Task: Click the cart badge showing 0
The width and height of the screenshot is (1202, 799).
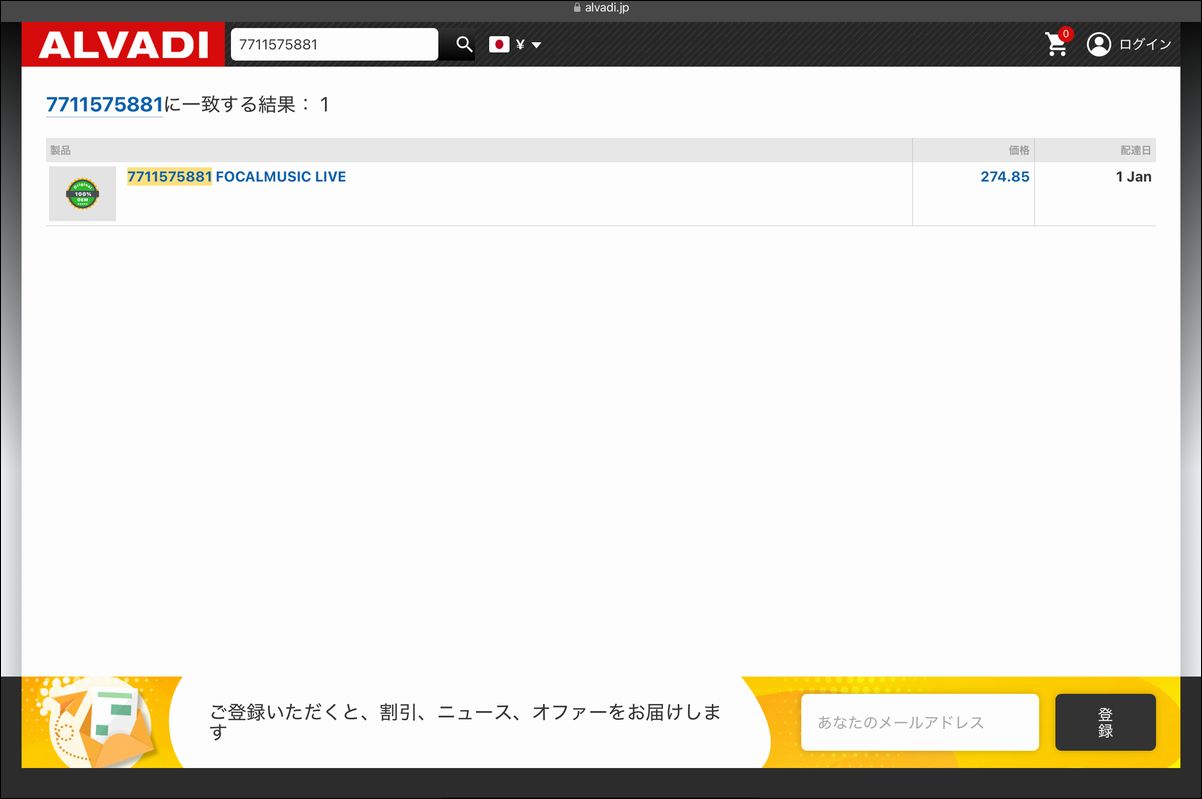Action: click(x=1066, y=34)
